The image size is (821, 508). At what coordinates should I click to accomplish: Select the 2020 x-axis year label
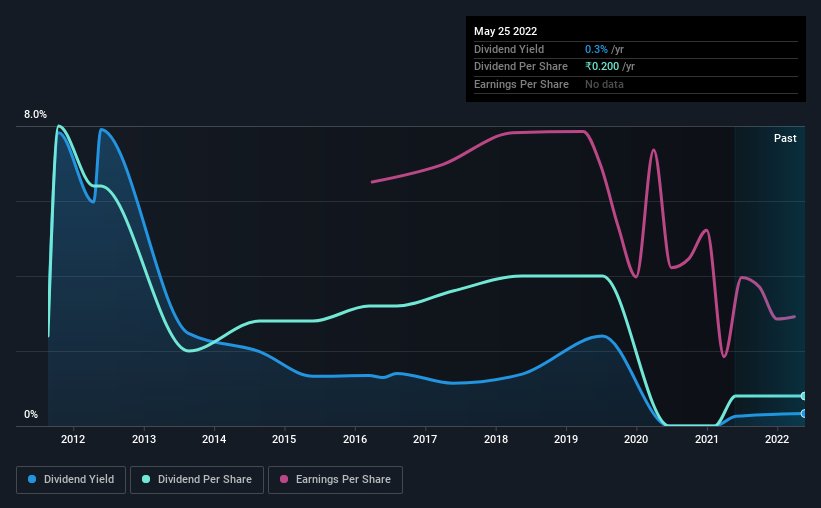(637, 439)
